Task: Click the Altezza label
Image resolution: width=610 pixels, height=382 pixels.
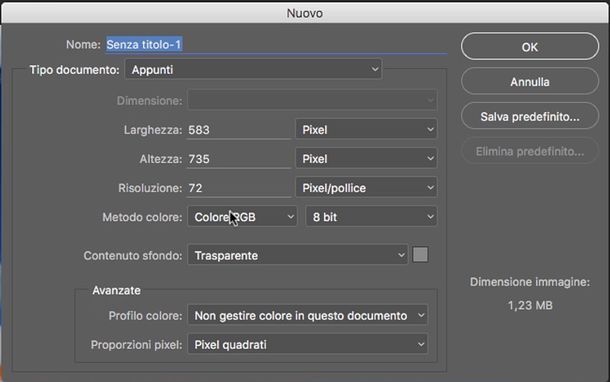Action: click(161, 159)
